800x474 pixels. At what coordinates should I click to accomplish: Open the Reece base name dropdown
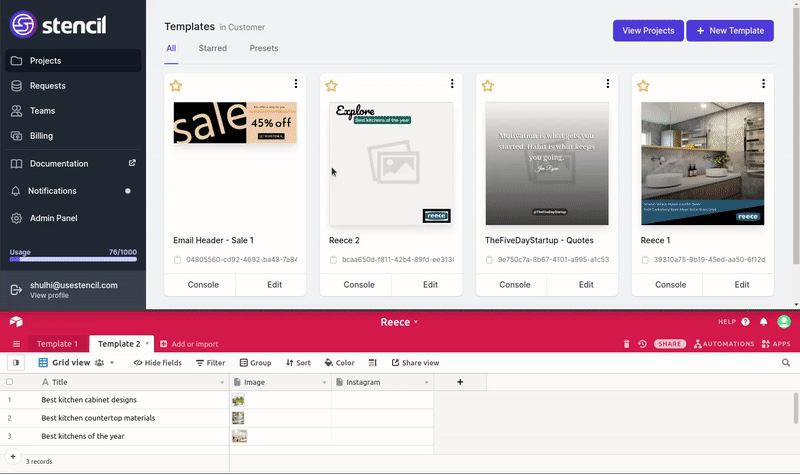tap(399, 322)
